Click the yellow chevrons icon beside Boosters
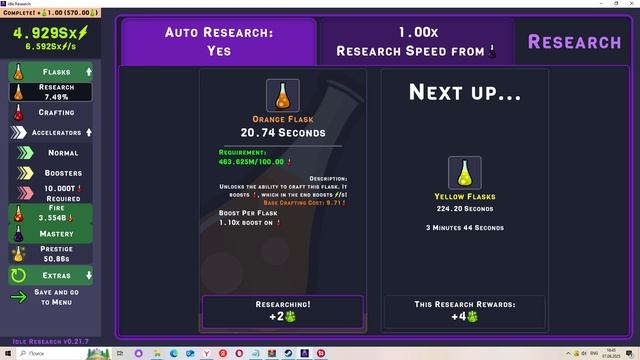 coord(25,173)
